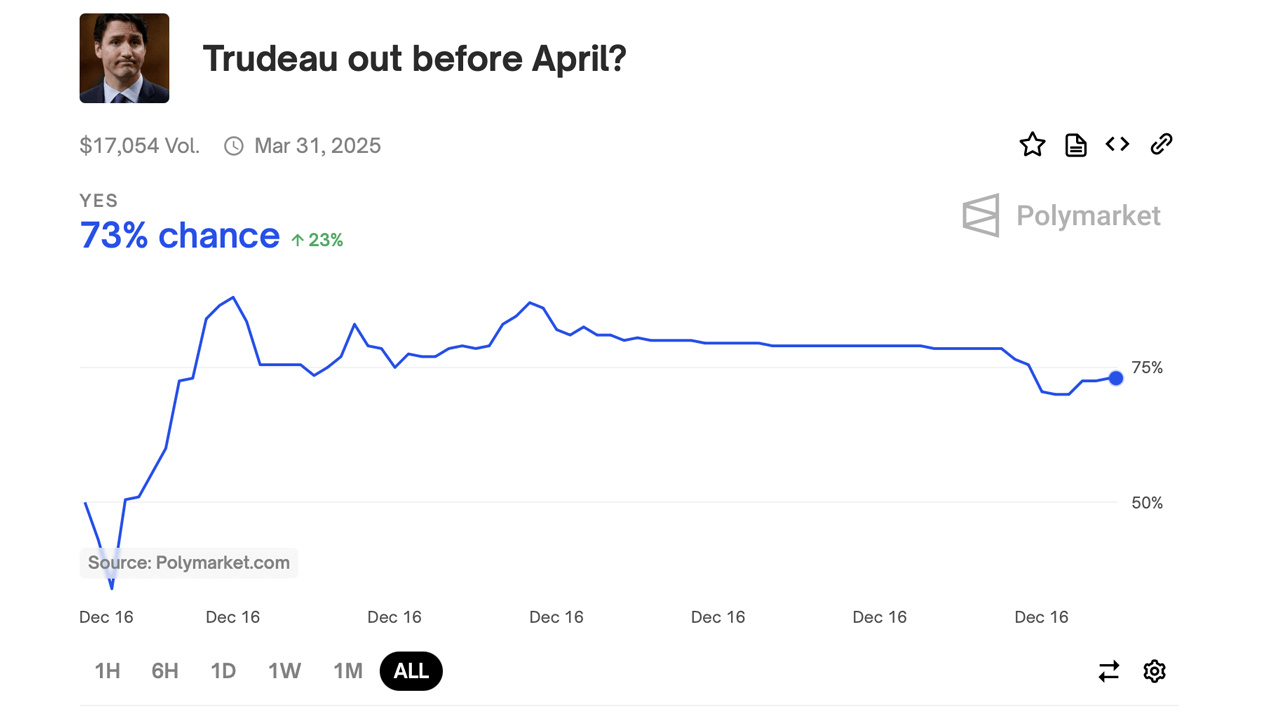This screenshot has height=720, width=1280.
Task: Copy market link via chain icon
Action: click(1161, 145)
